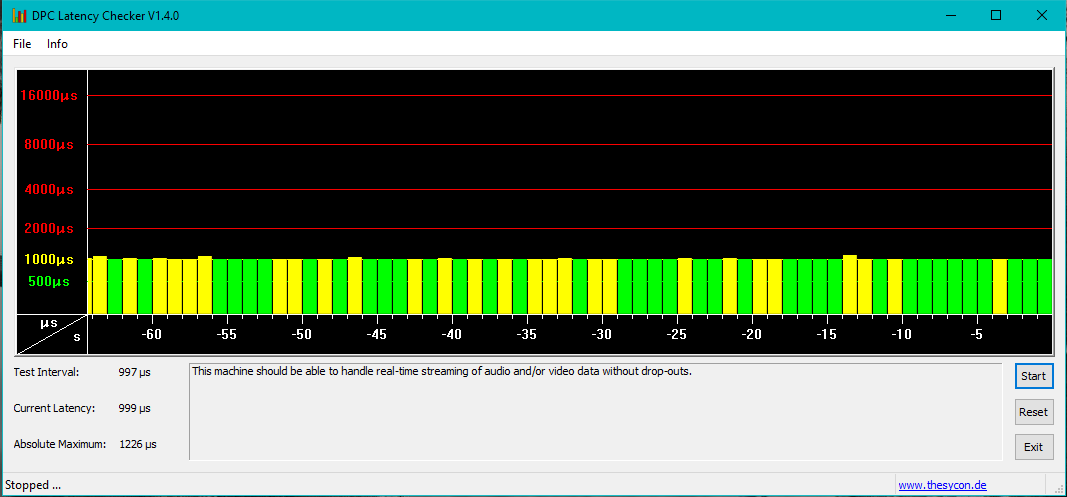
Task: Click the tallest yellow bar near -14 seconds
Action: point(849,285)
